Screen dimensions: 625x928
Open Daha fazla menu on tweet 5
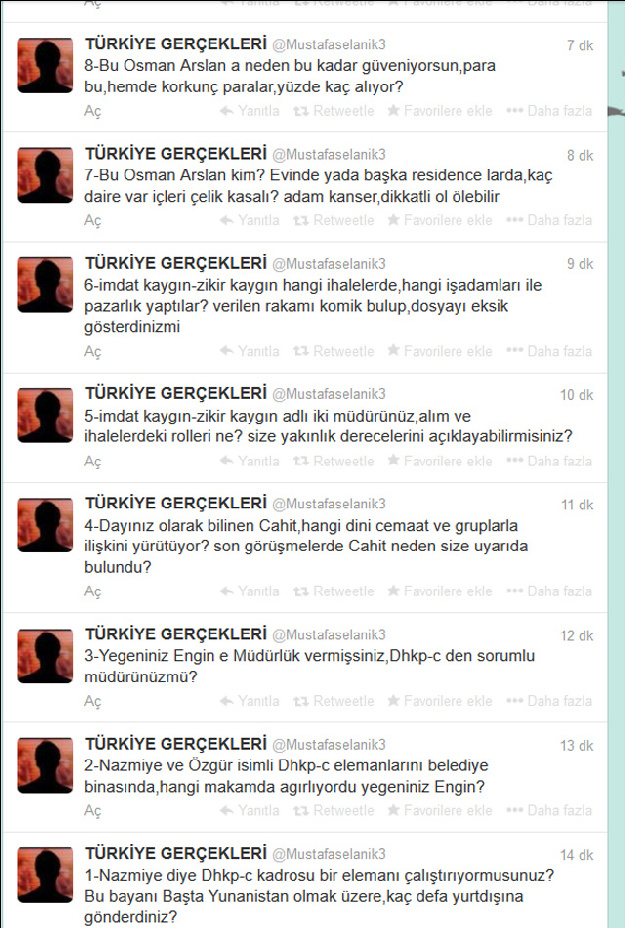pos(549,461)
